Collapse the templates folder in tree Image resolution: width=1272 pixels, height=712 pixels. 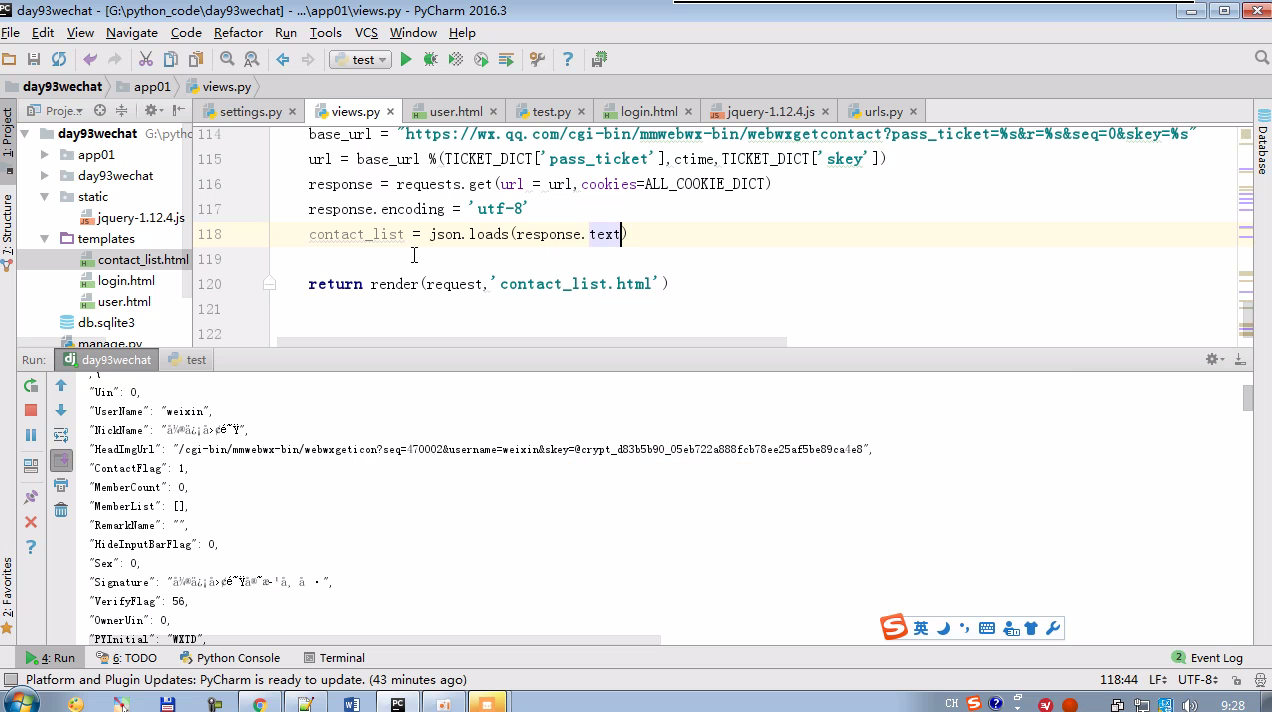coord(45,239)
